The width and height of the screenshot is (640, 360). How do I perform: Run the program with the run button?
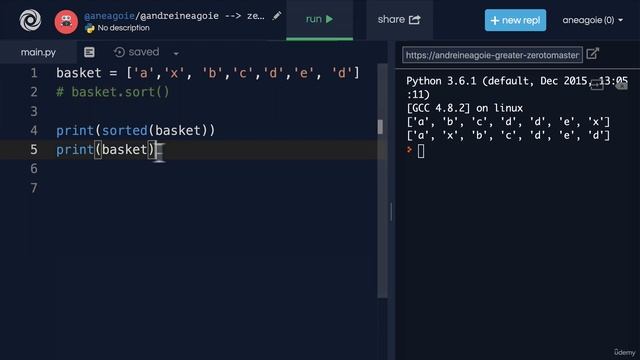point(320,19)
